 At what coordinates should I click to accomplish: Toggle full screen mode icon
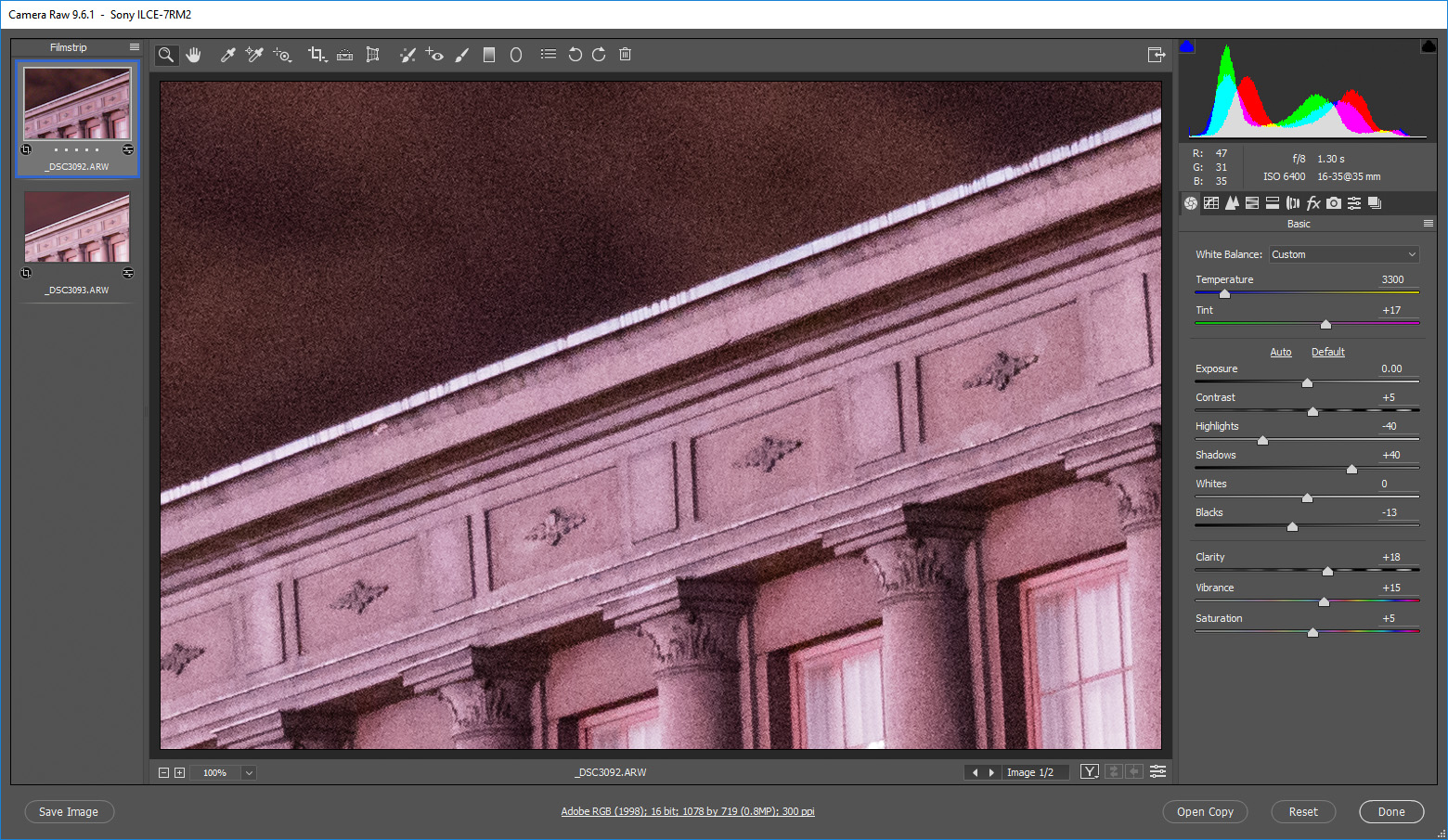(1156, 55)
